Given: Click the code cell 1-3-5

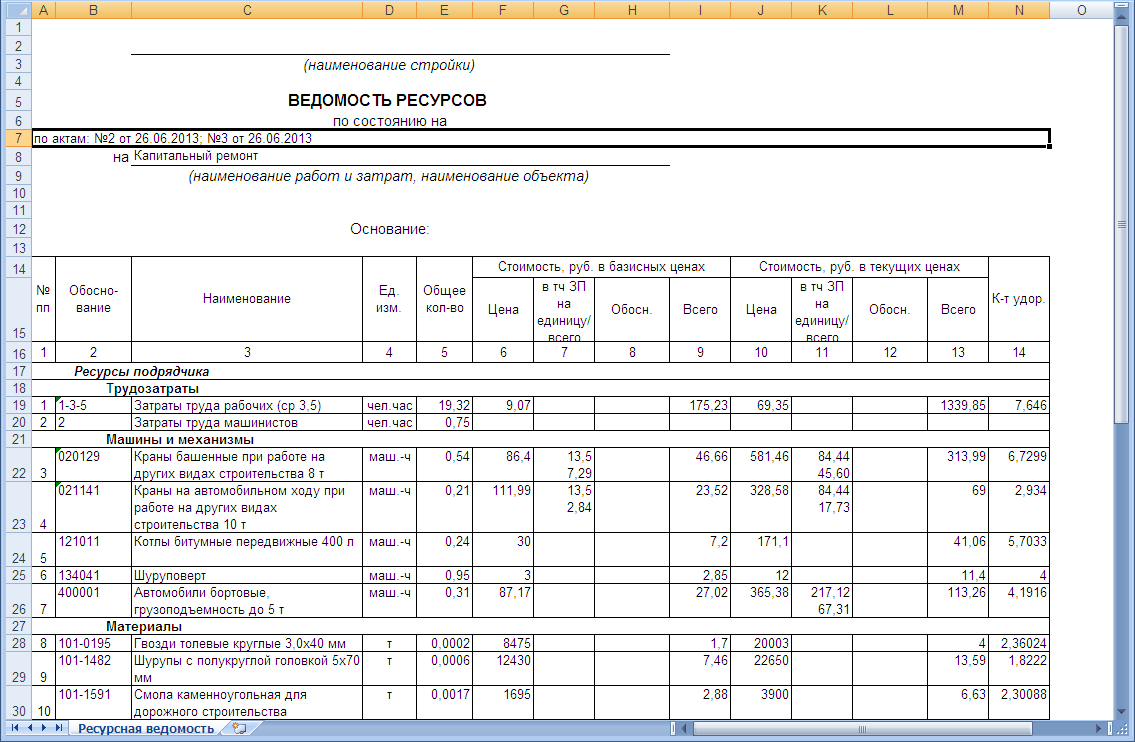Looking at the screenshot, I should [x=93, y=405].
